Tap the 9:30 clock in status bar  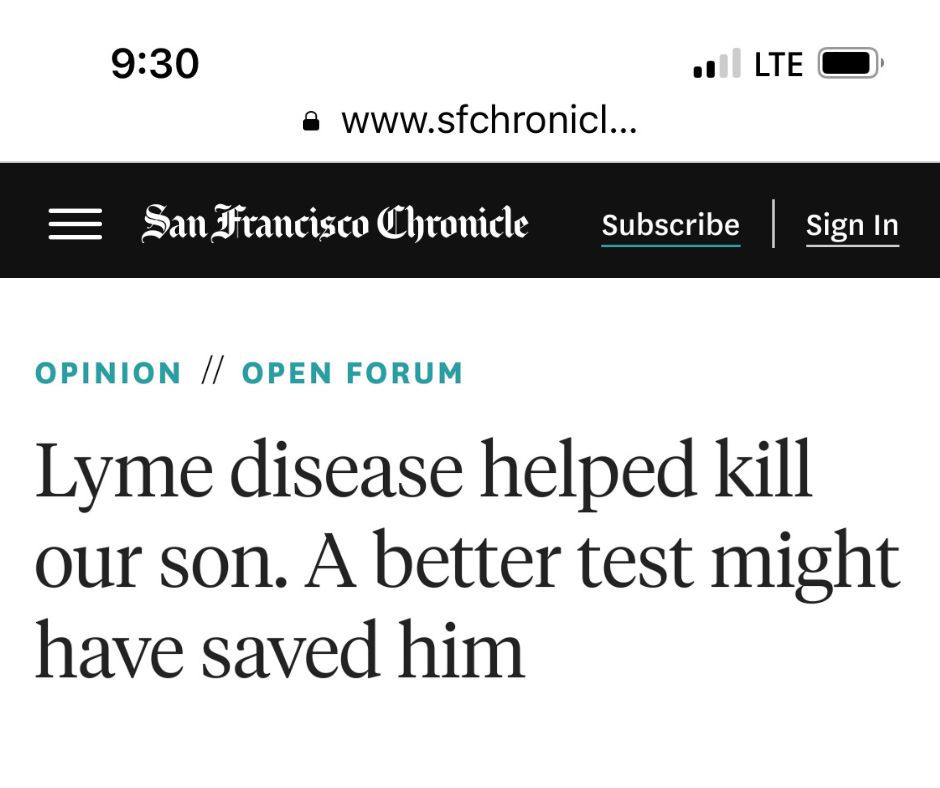tap(155, 64)
